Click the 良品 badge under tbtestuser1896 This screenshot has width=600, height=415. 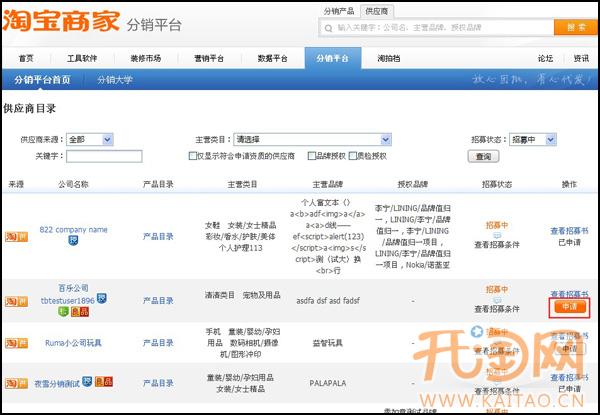click(80, 312)
